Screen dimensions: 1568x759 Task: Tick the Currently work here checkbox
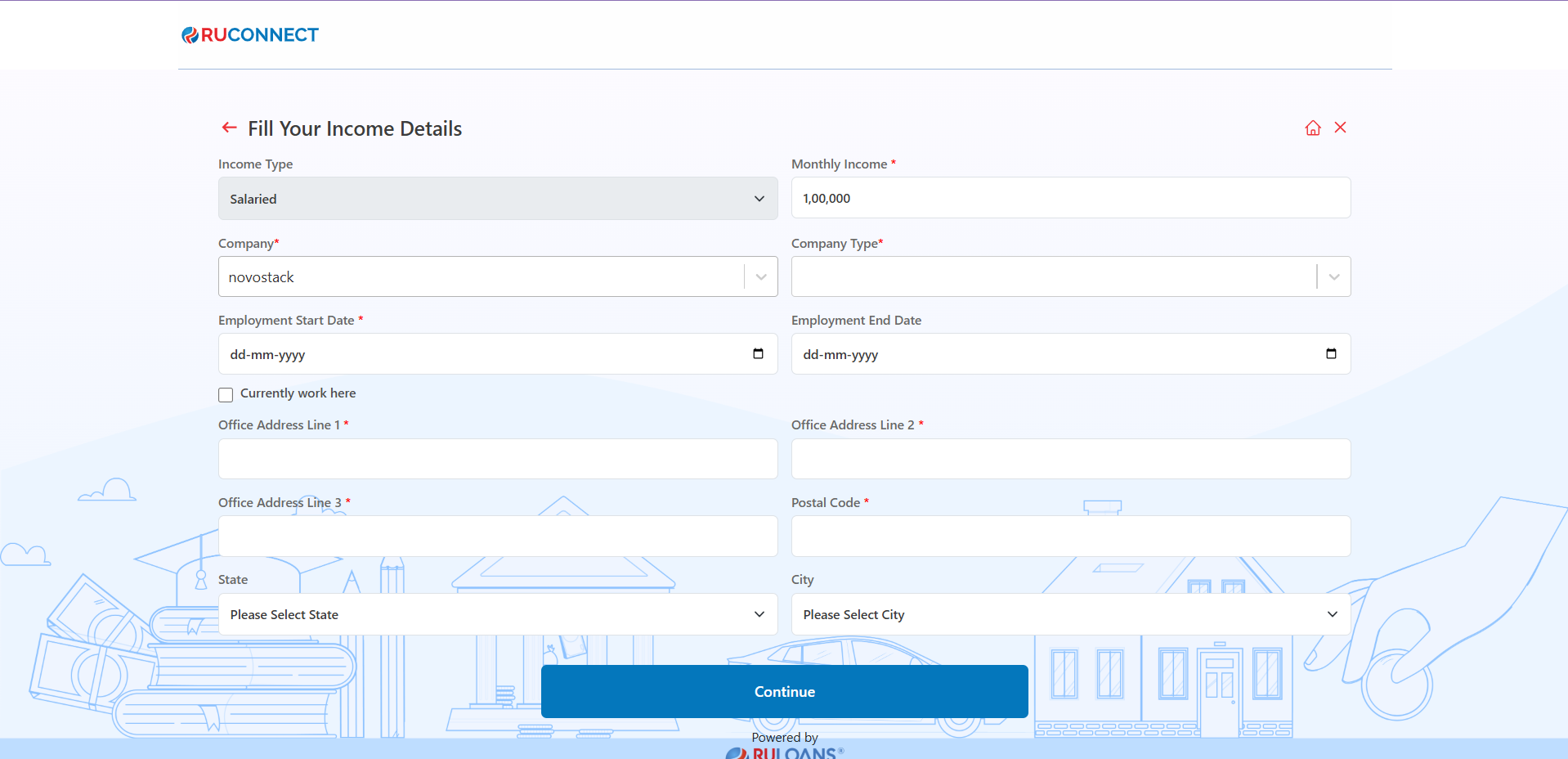226,394
